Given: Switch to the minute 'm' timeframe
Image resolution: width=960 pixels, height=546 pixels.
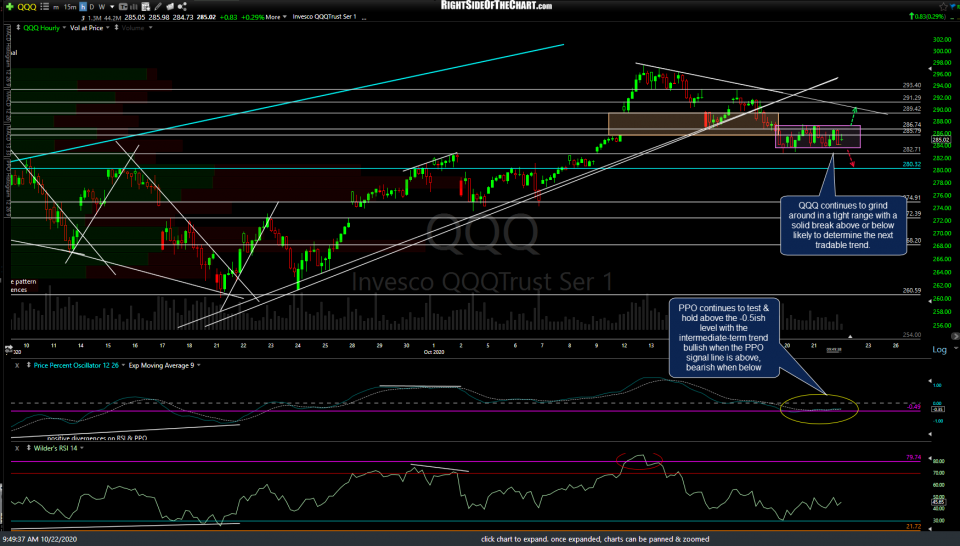Looking at the screenshot, I should (x=56, y=7).
